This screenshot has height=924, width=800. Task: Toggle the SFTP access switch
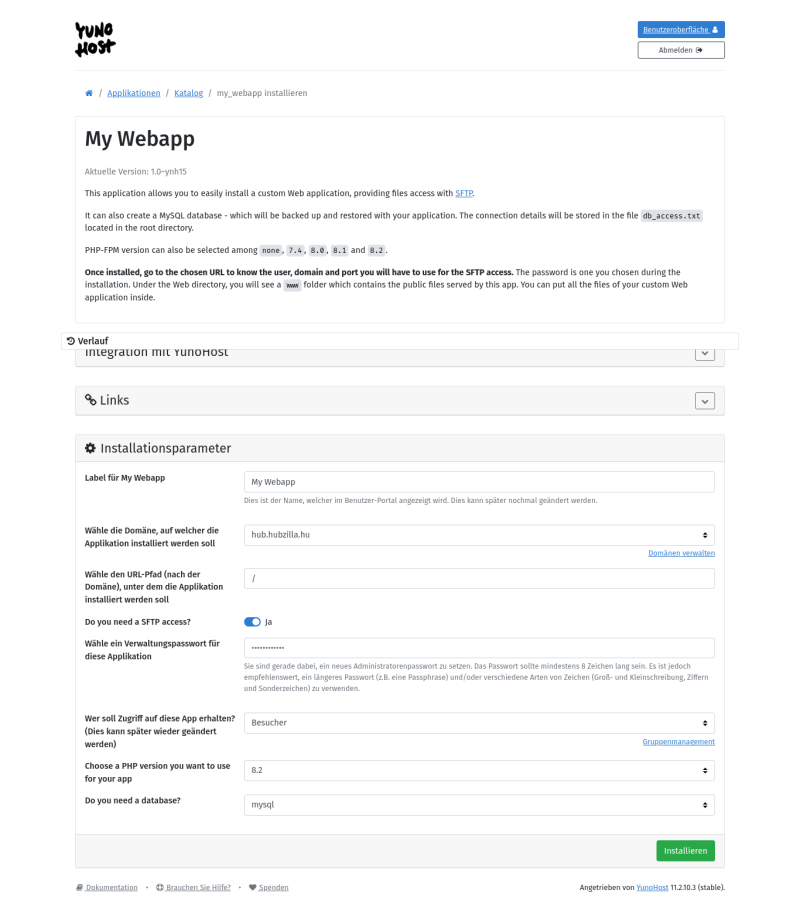coord(252,622)
